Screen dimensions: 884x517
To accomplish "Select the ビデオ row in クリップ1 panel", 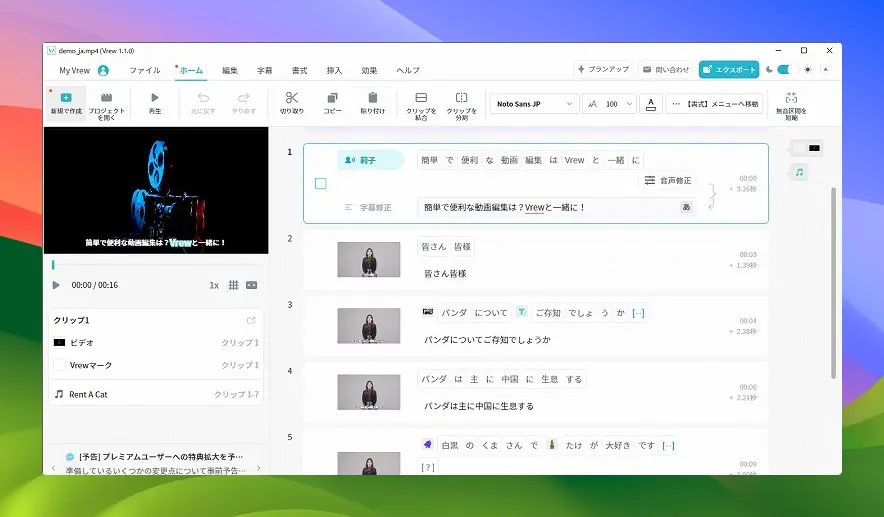I will 156,342.
